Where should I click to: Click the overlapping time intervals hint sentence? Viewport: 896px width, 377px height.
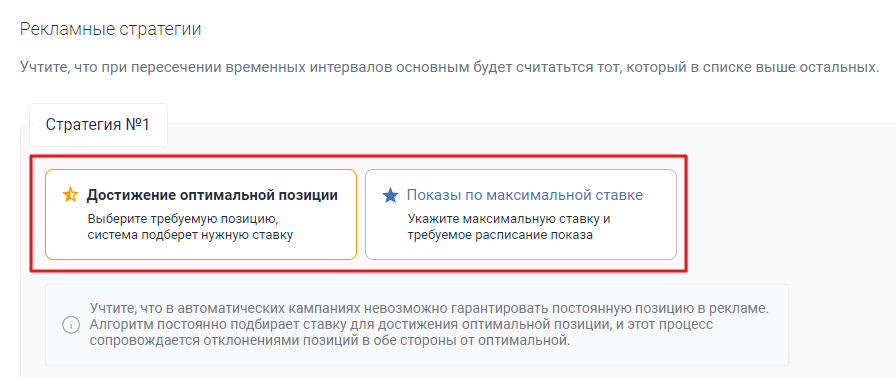(x=449, y=67)
